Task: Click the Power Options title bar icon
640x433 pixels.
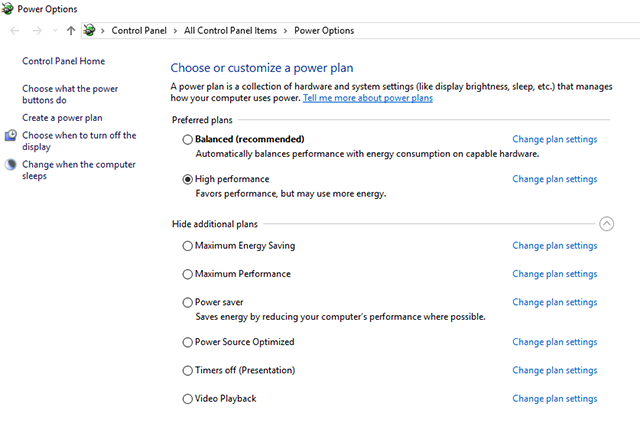Action: point(9,9)
